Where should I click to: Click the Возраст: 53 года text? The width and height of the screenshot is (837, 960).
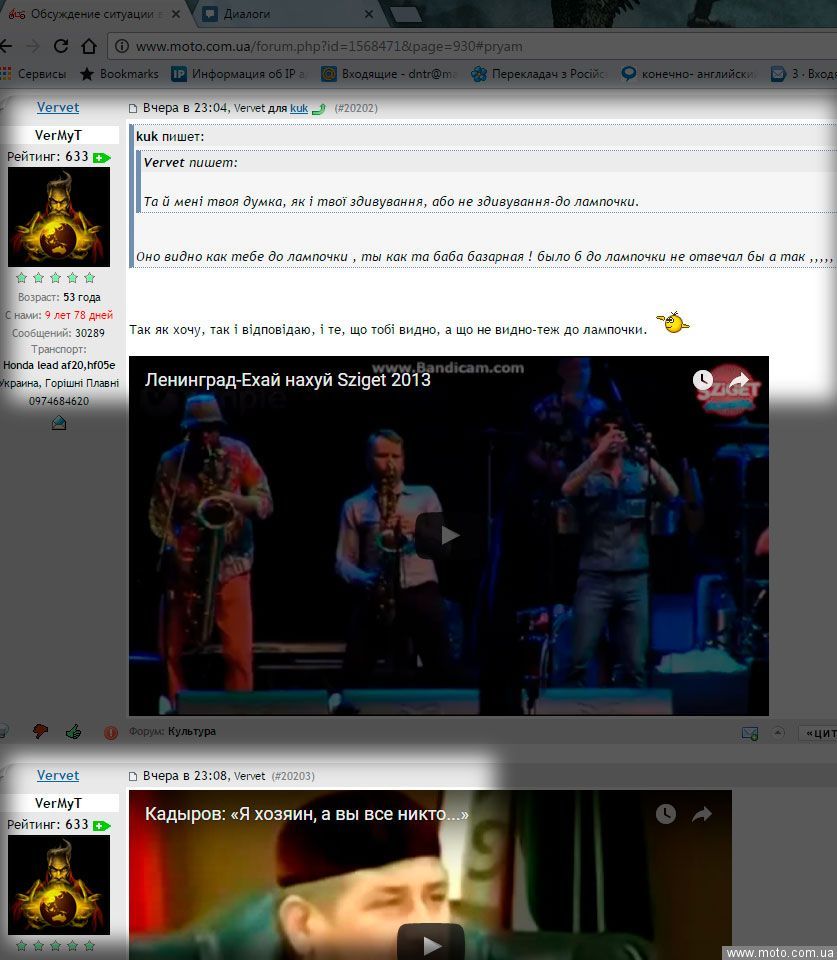point(59,298)
